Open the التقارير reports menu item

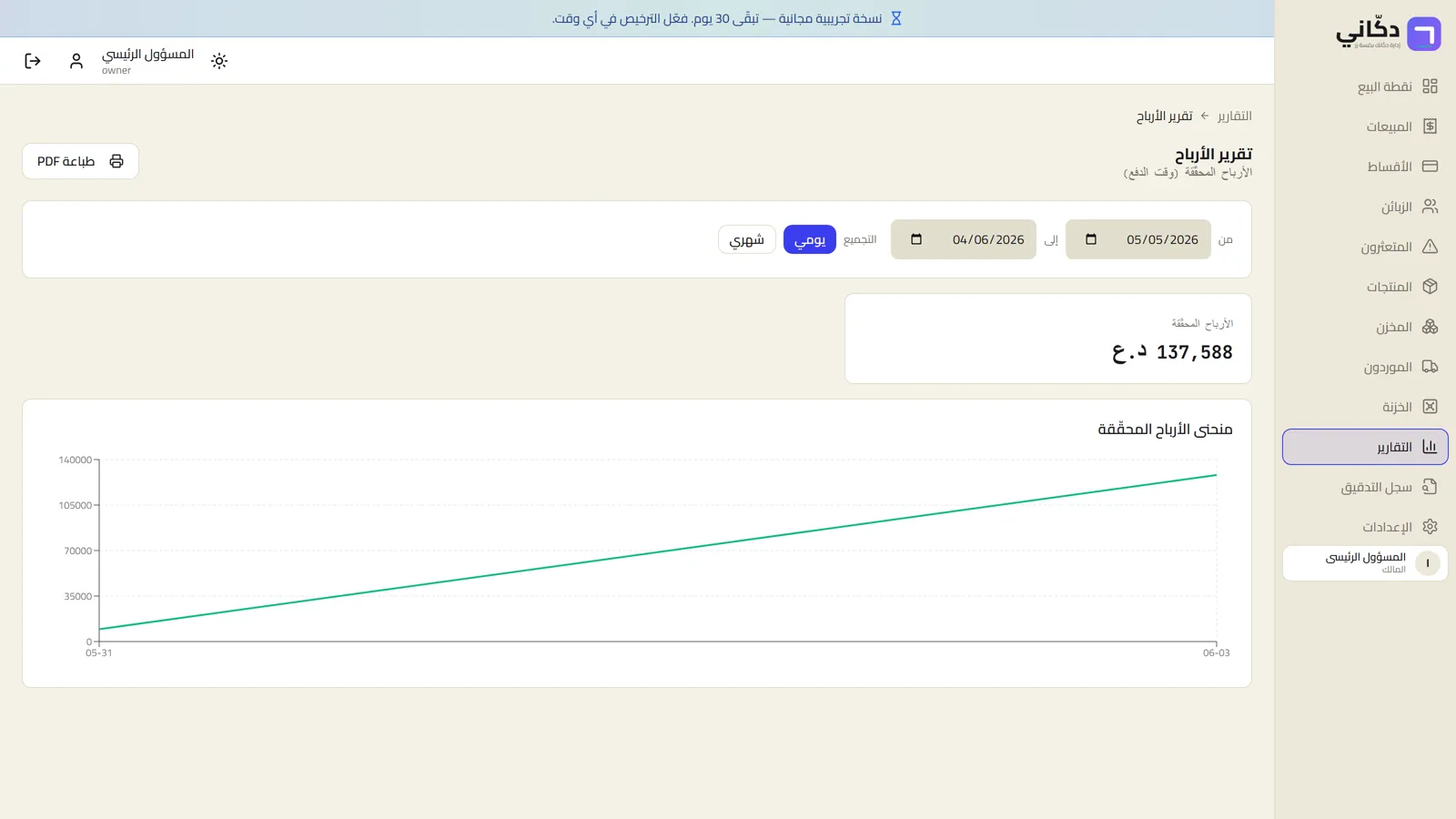[x=1365, y=447]
